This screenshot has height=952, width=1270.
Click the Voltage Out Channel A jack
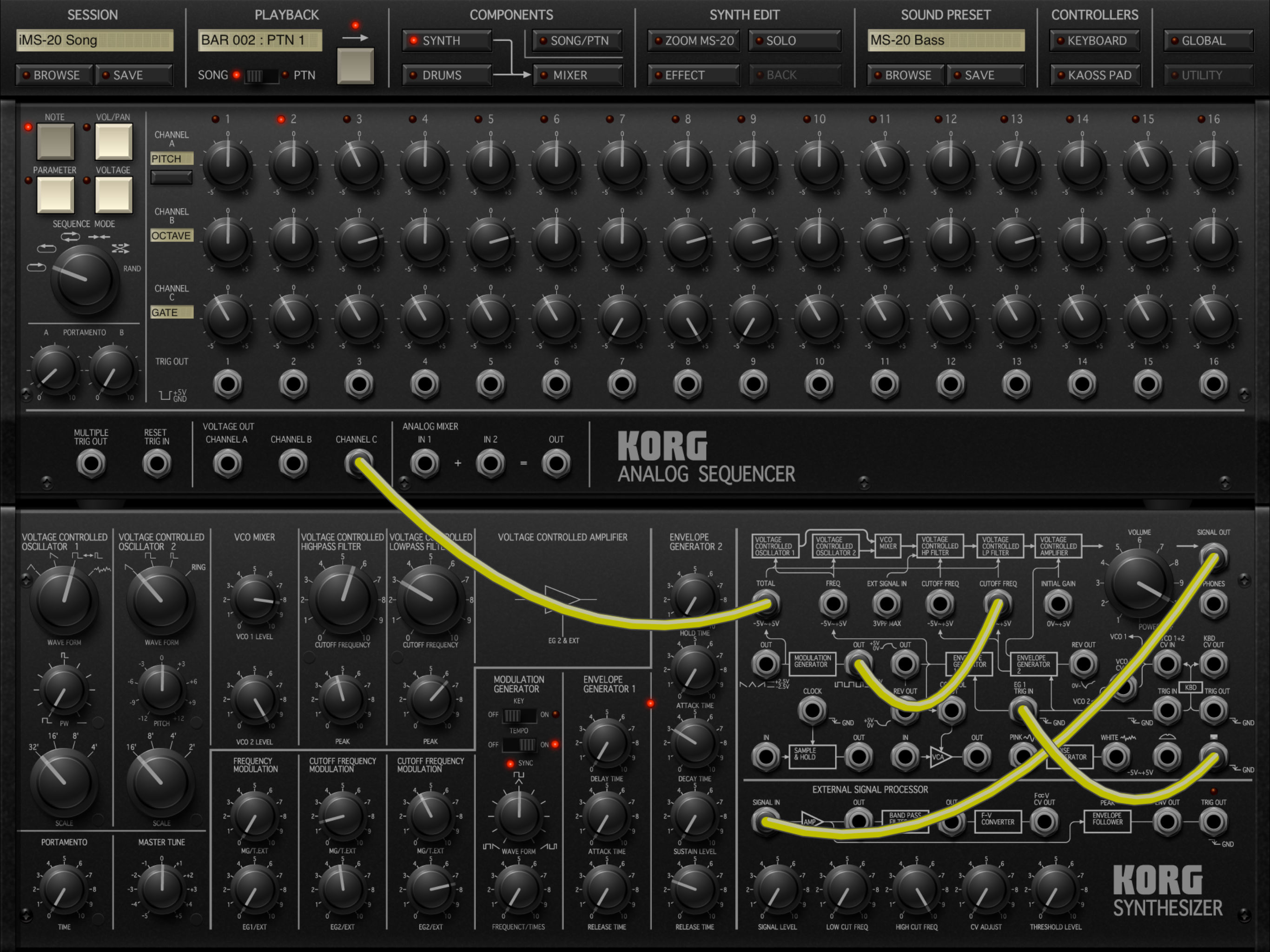227,463
